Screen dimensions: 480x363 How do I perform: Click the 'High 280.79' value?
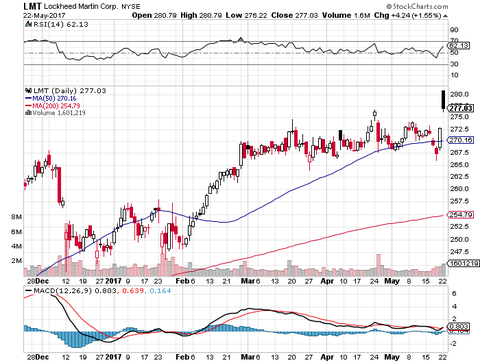click(x=201, y=15)
